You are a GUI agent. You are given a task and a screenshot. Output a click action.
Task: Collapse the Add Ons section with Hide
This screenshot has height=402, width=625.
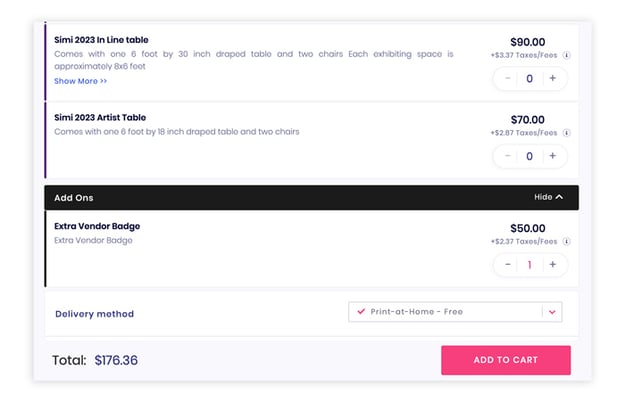548,197
